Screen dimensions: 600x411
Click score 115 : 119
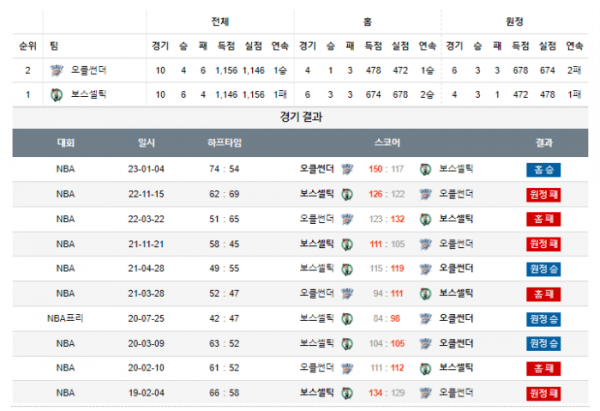click(387, 269)
